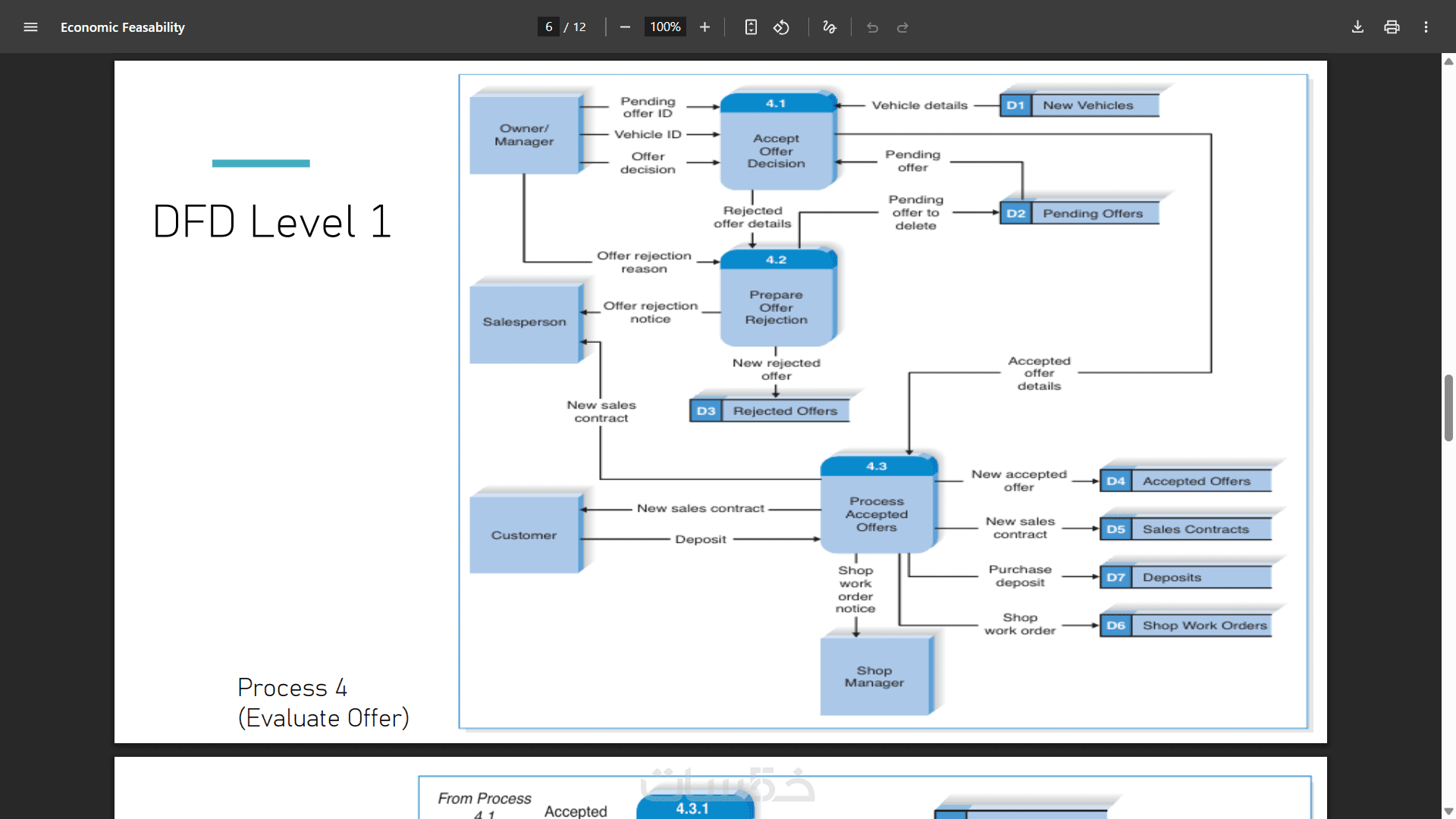Rotate the document counterclockwise

click(781, 27)
